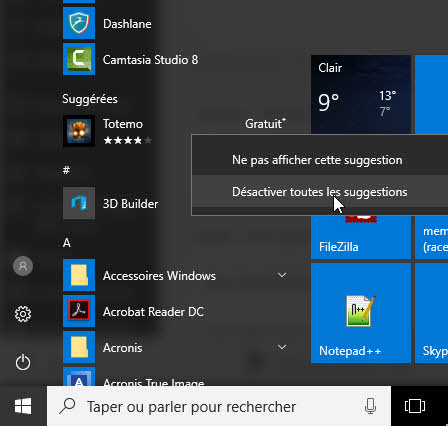Open the Totemo suggested app icon
The image size is (448, 426).
pos(79,131)
